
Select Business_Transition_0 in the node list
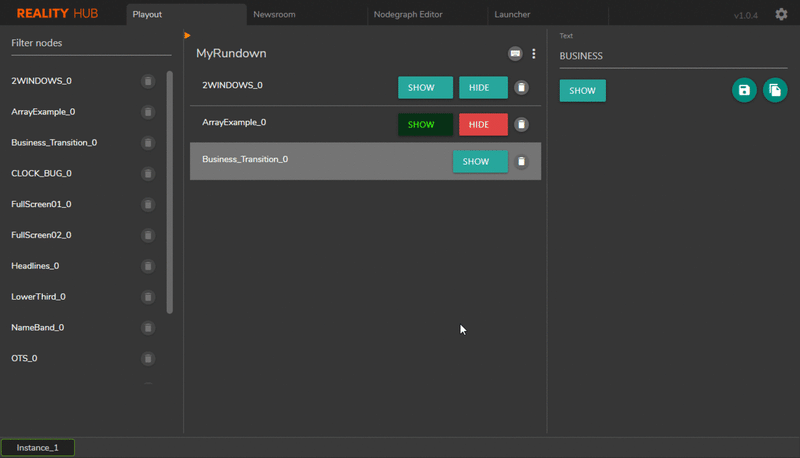pos(54,143)
